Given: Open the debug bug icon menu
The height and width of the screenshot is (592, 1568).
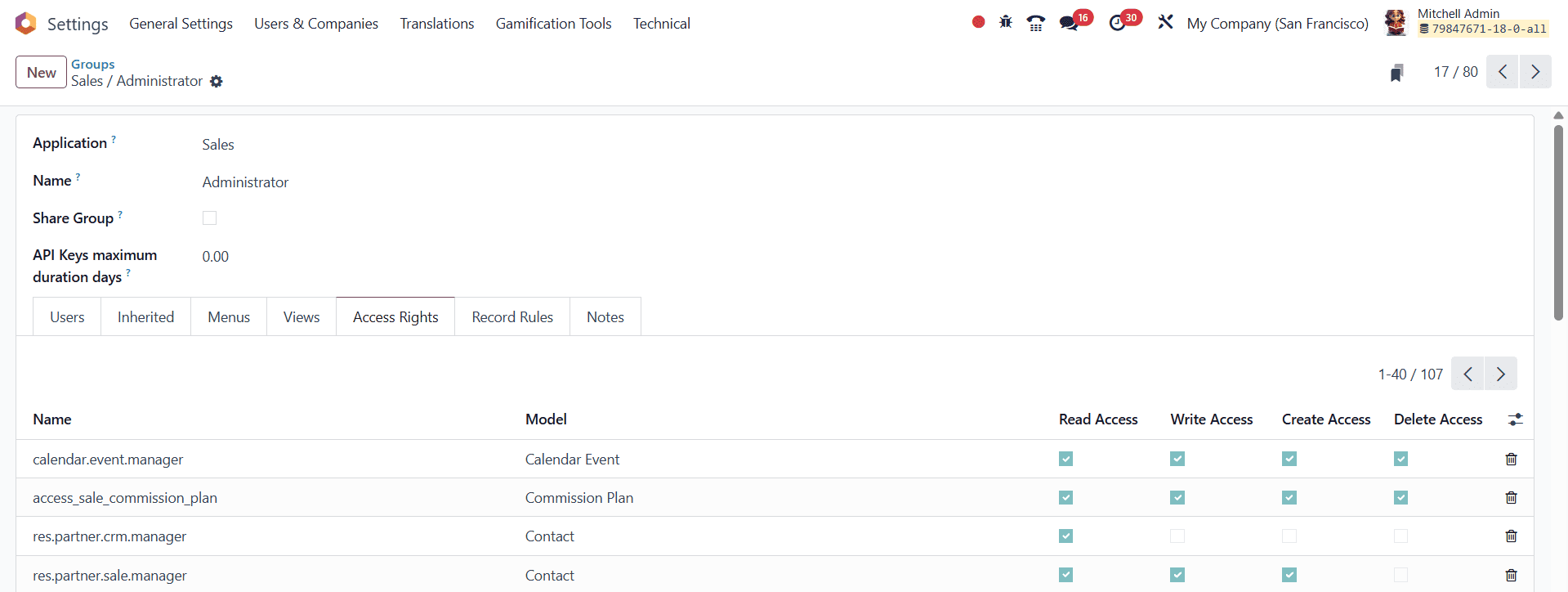Looking at the screenshot, I should click(1006, 22).
